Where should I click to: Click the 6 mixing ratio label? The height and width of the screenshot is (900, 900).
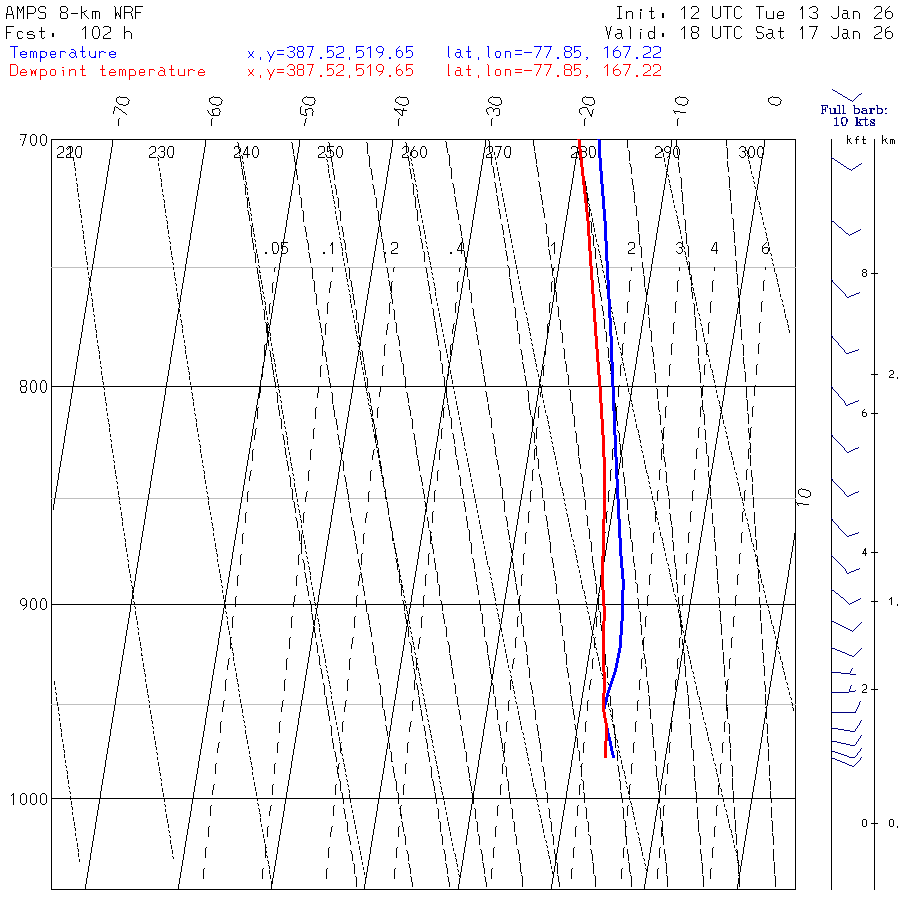(x=765, y=249)
